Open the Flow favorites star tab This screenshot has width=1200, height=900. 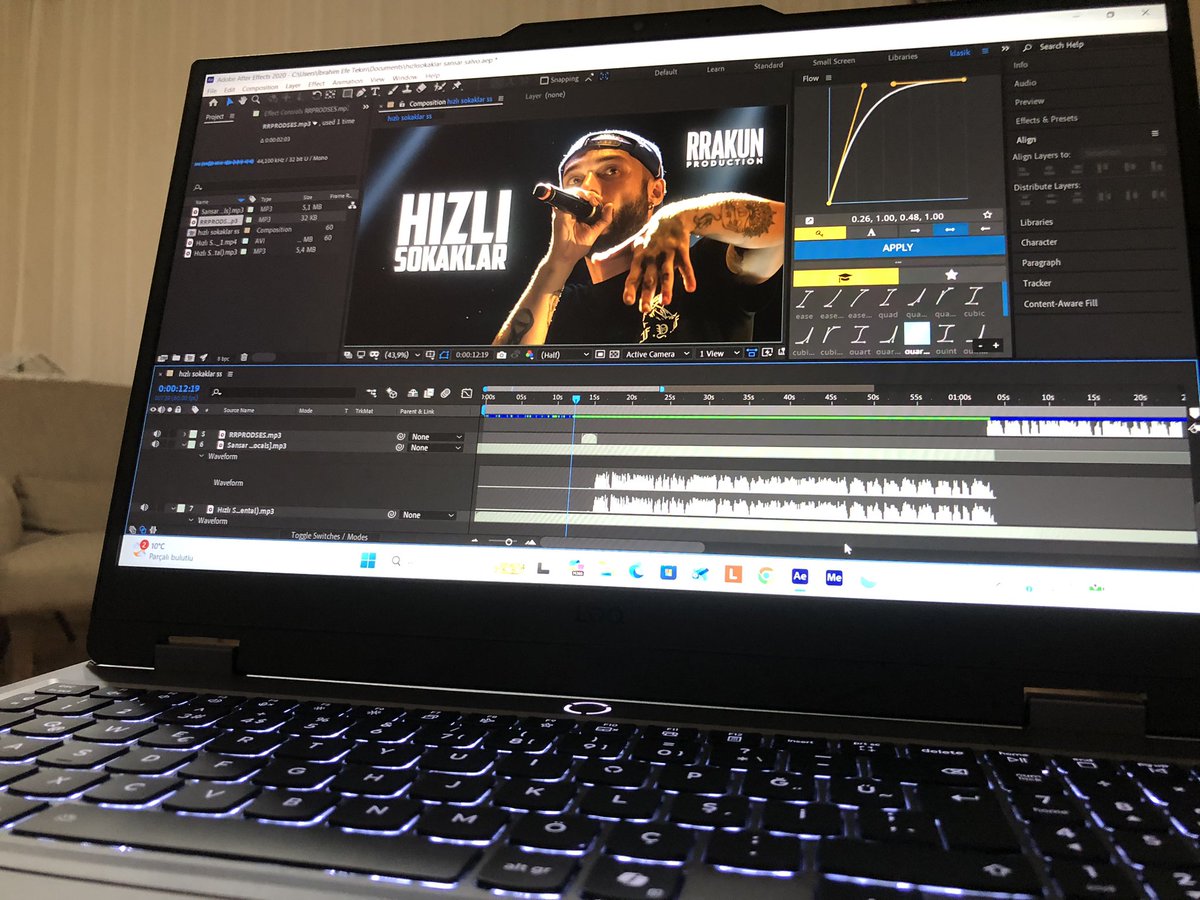[951, 275]
